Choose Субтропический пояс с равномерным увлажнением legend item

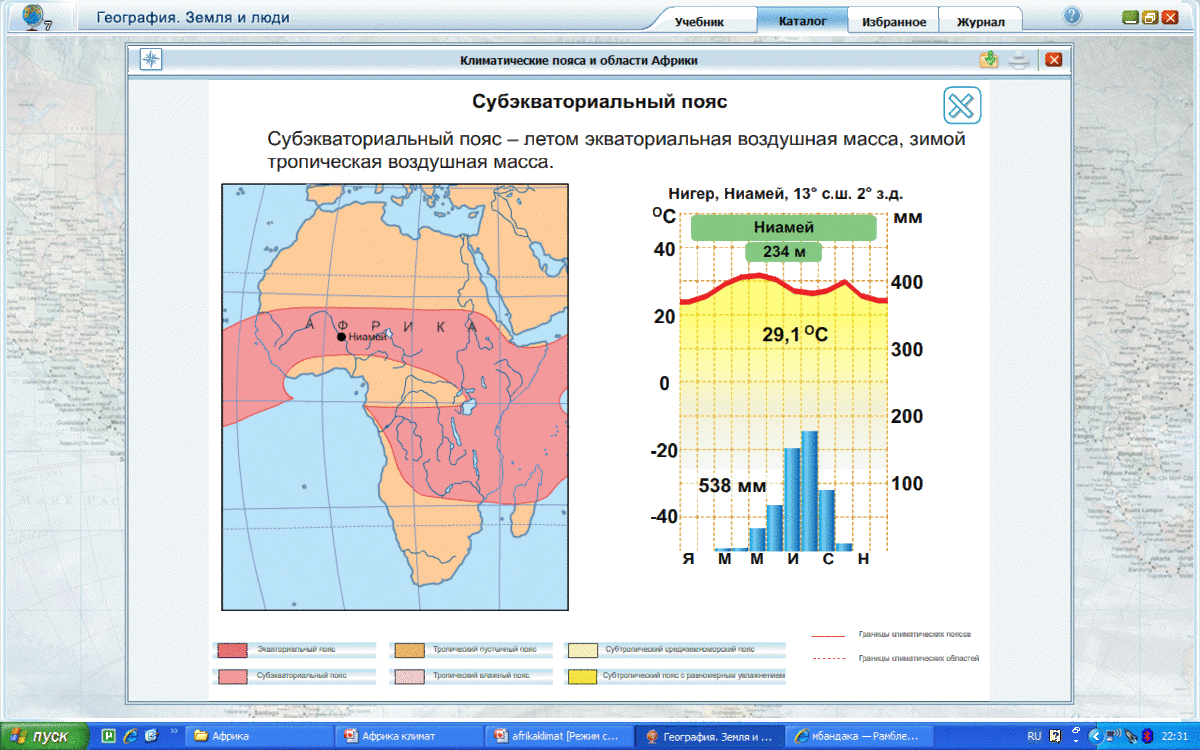[675, 676]
